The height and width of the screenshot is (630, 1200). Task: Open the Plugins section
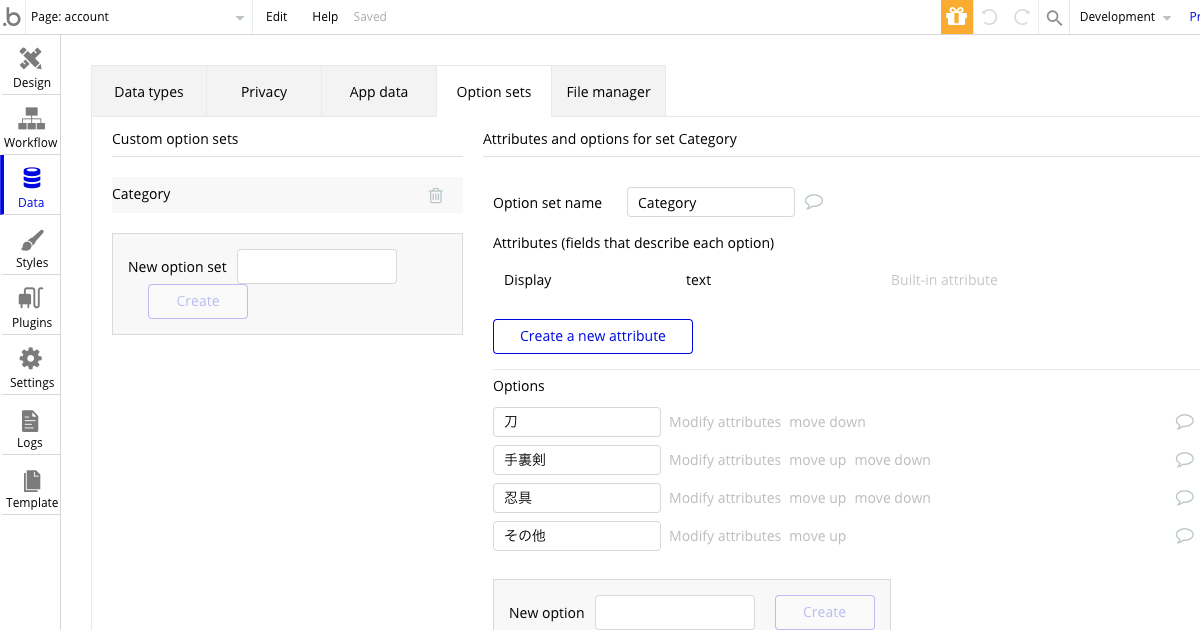[x=31, y=307]
